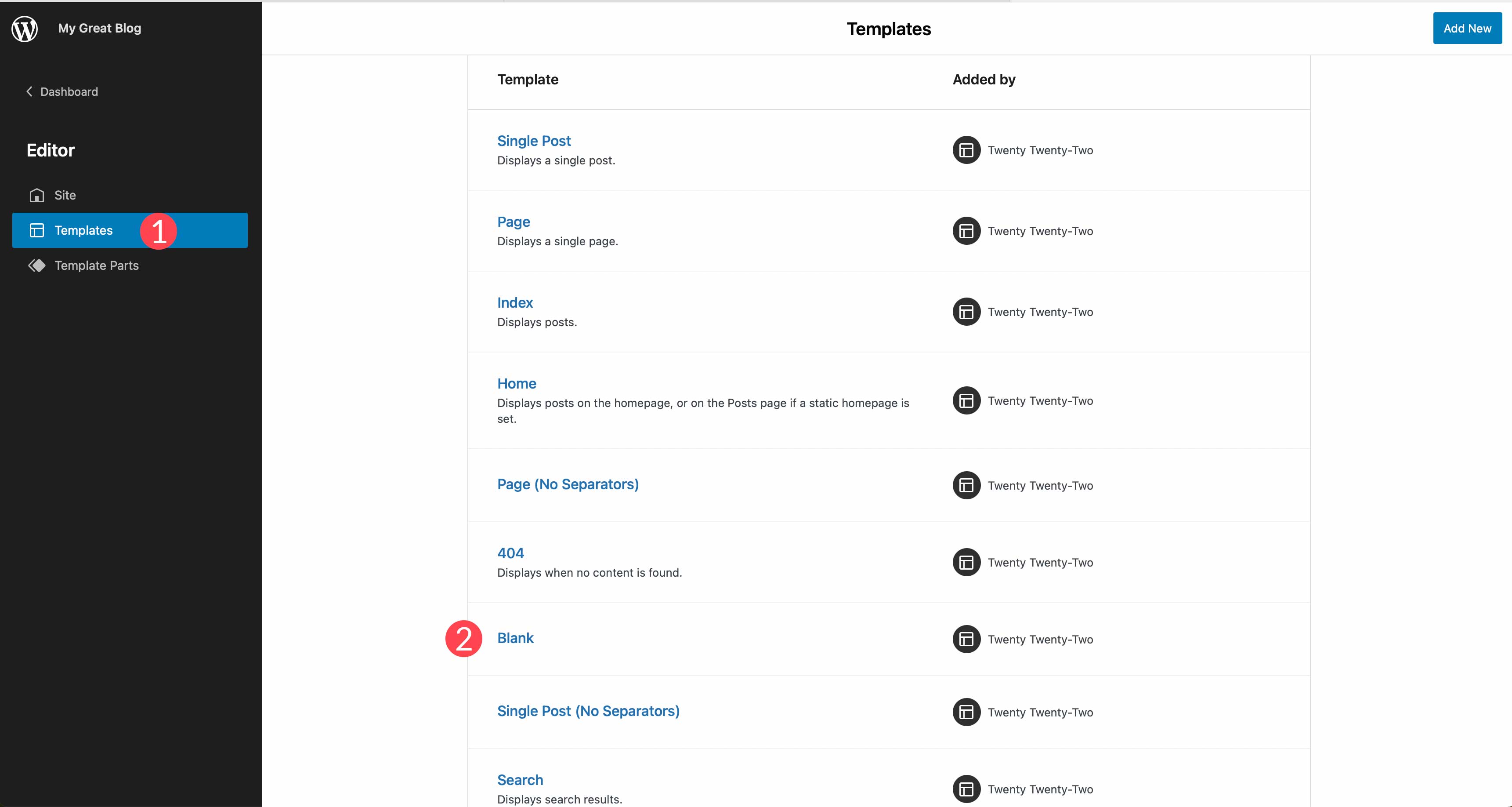The image size is (1512, 807).
Task: Click the theme icon in the Blank row
Action: click(966, 639)
